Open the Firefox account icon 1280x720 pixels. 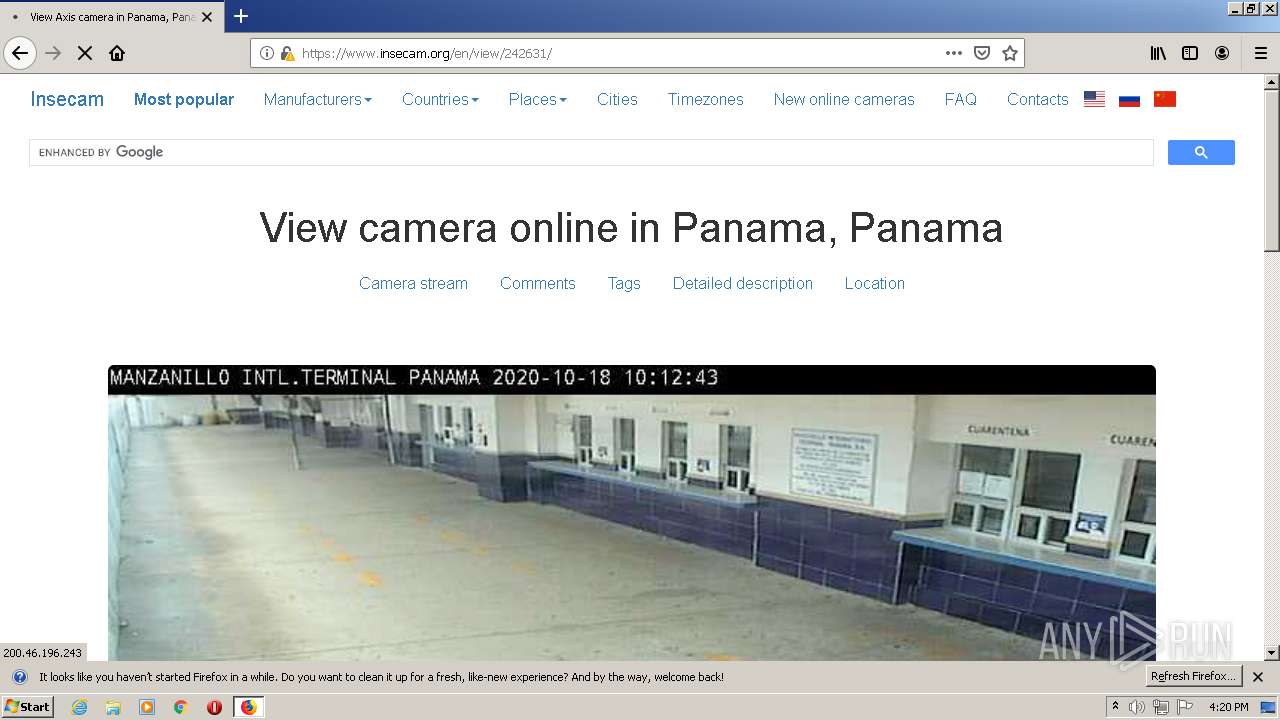(1222, 53)
